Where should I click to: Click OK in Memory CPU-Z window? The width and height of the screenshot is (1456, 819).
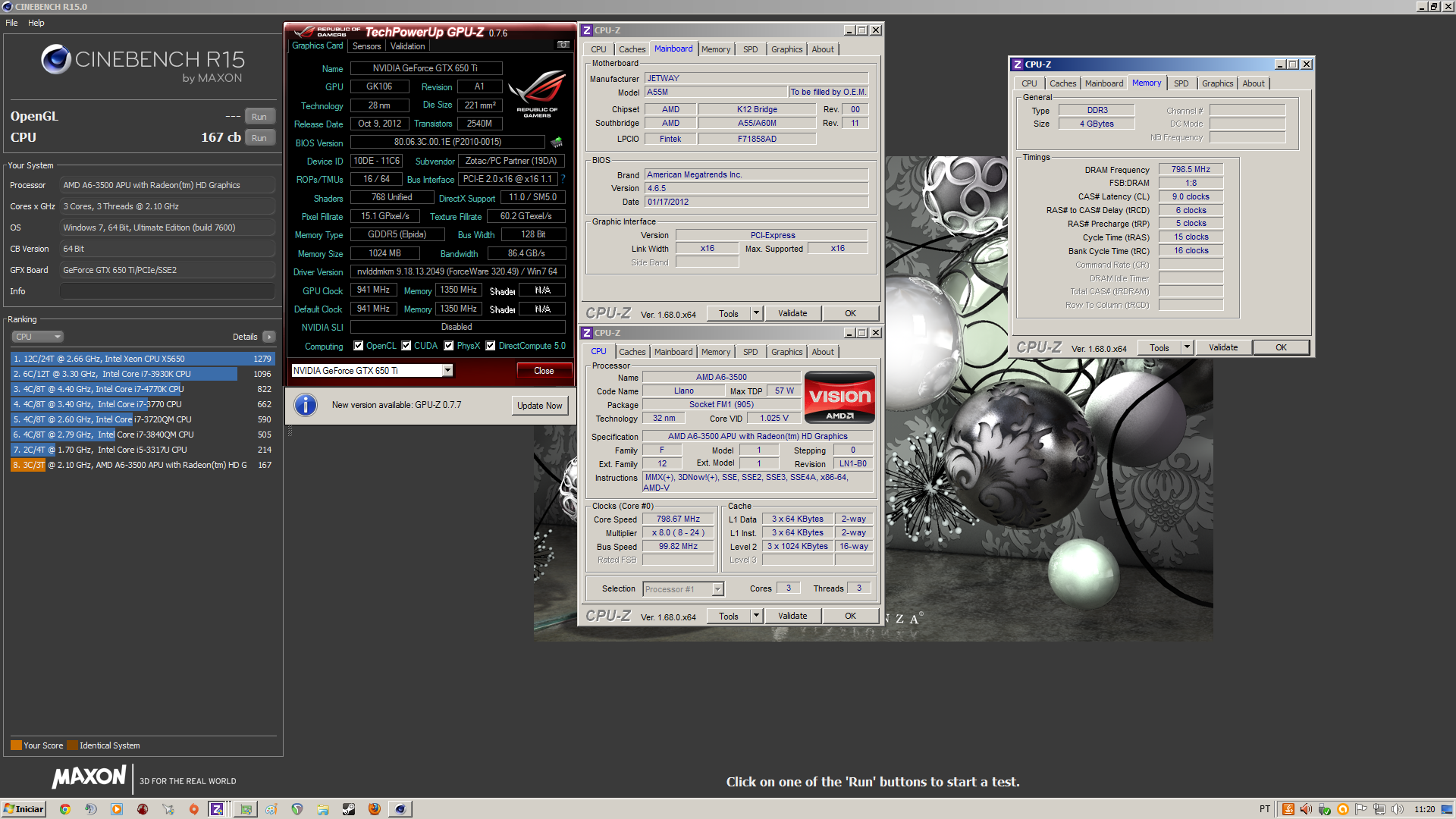[1281, 347]
